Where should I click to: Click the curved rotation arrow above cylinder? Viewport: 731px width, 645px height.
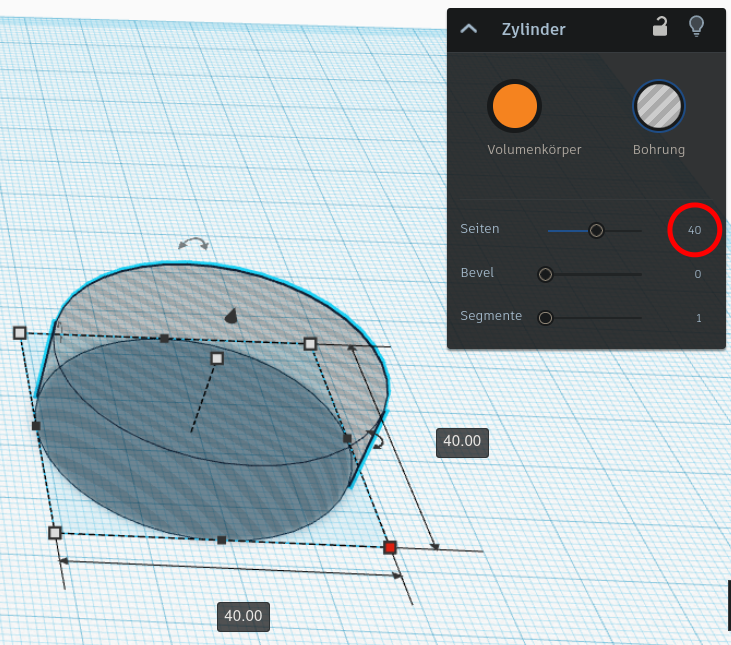pos(193,243)
